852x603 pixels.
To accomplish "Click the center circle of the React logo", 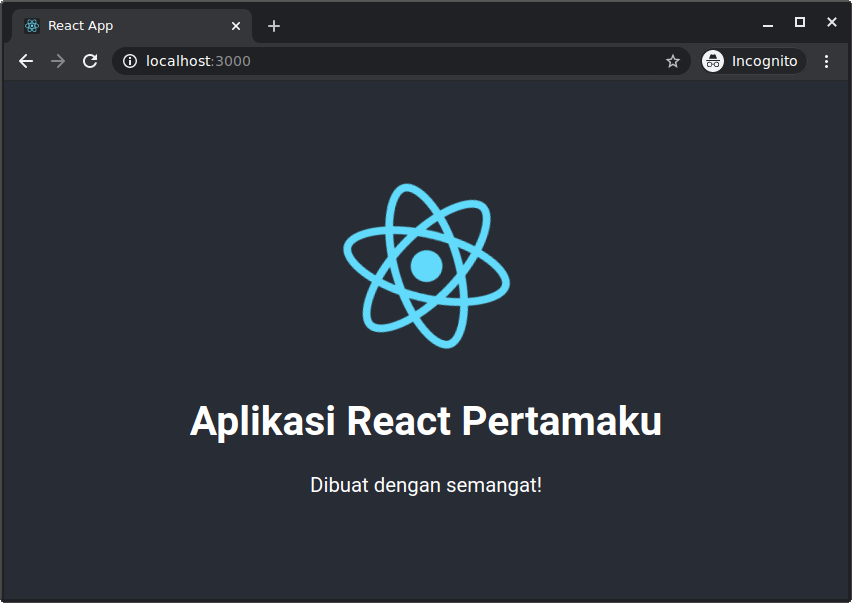I will click(426, 267).
